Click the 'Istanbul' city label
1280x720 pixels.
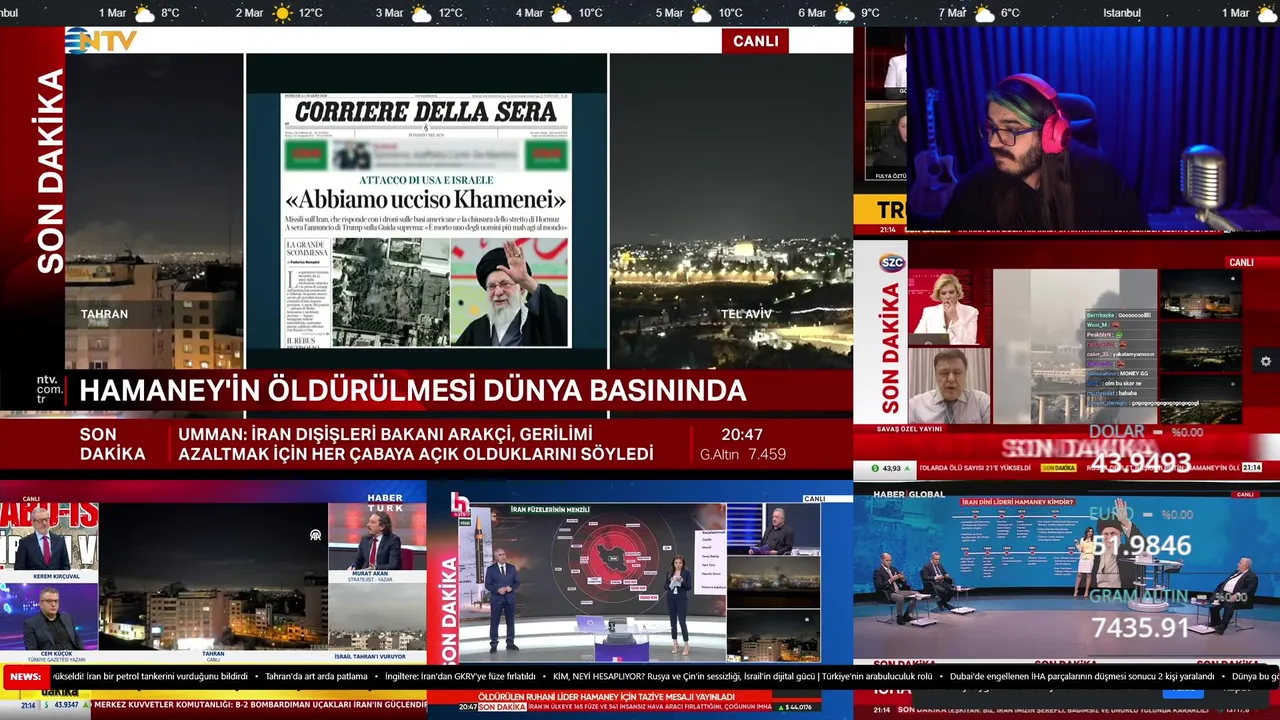coord(1122,13)
